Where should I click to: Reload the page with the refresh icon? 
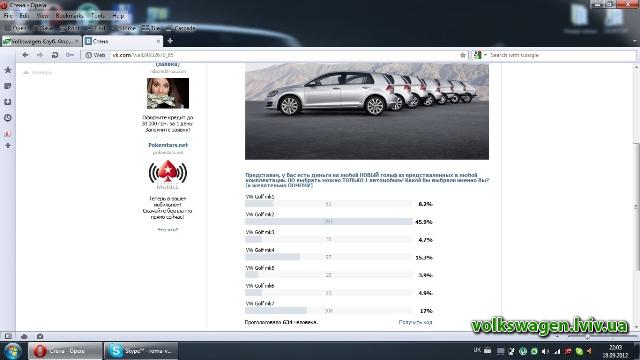click(x=55, y=55)
